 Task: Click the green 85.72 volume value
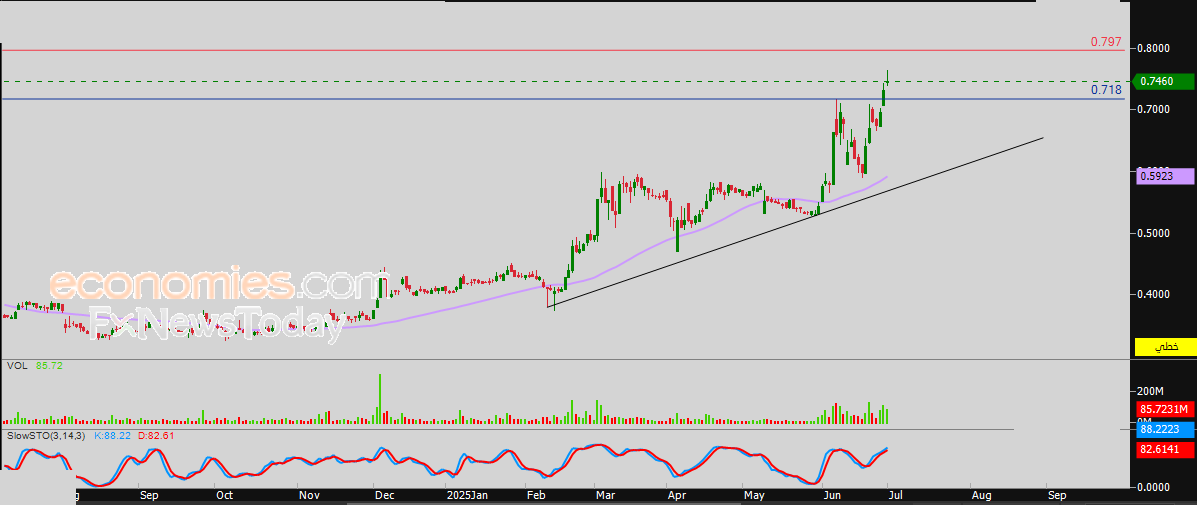(x=49, y=366)
